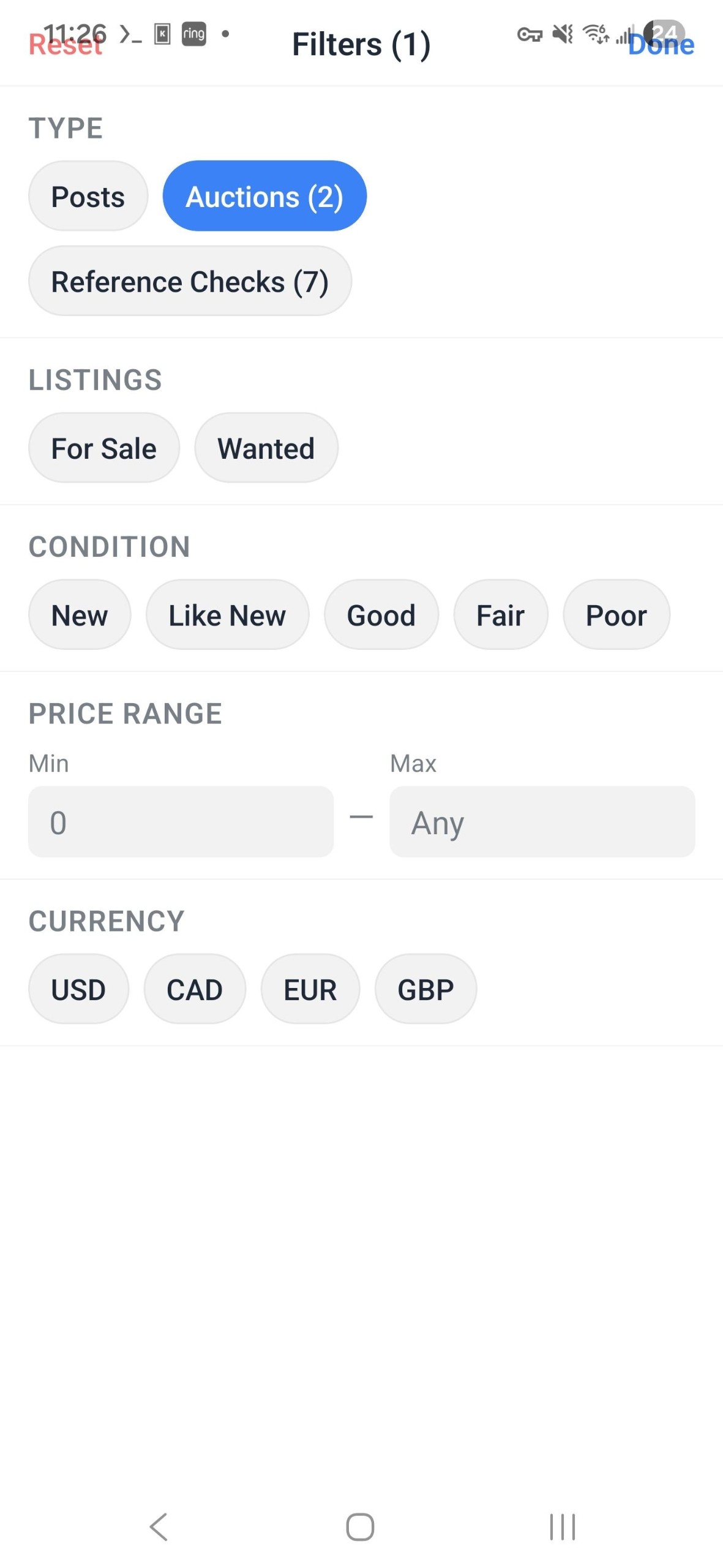Focus the Max price input field
Screen dimensions: 723x1568
(542, 821)
